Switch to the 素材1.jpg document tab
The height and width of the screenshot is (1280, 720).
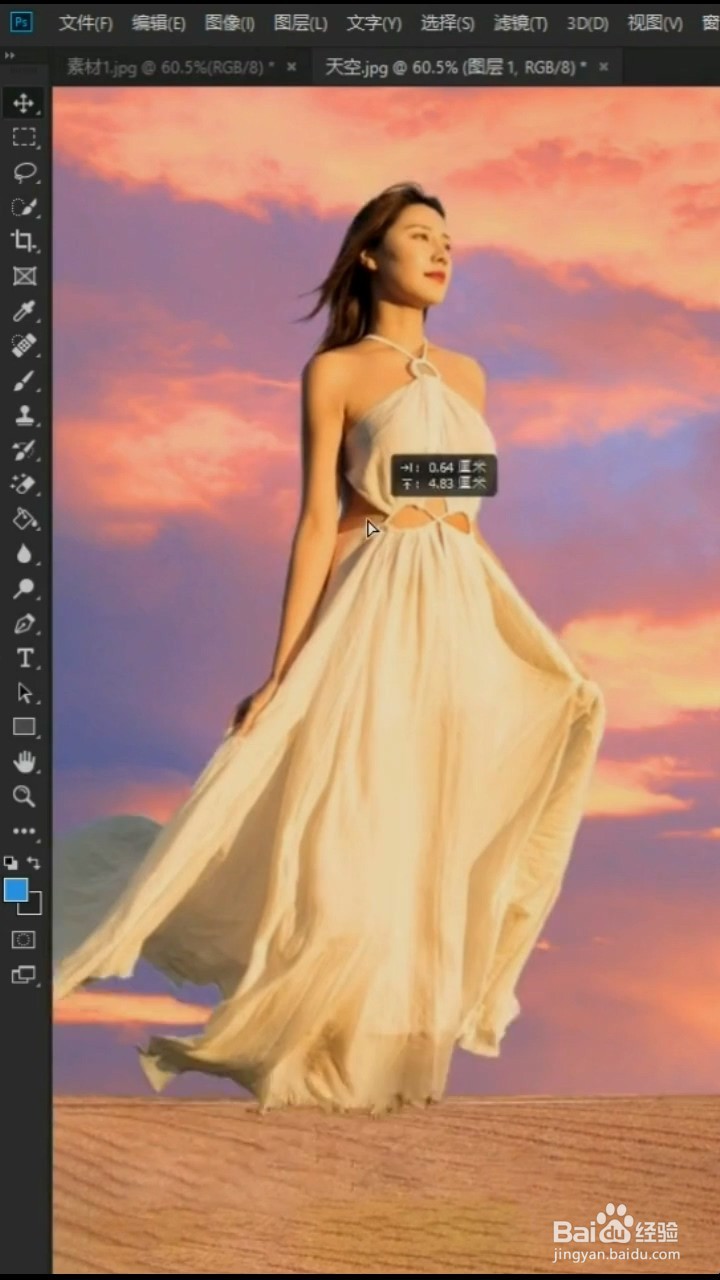(x=170, y=67)
